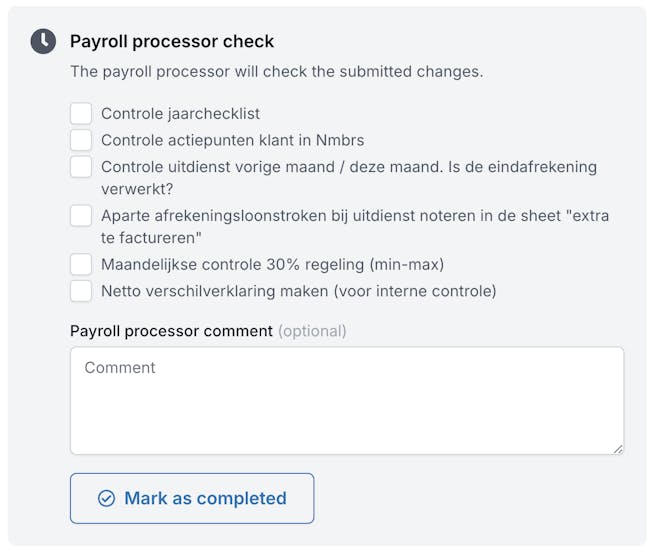This screenshot has width=660, height=556.
Task: Toggle the "Aparte afrekeningsloonstroken" checkbox
Action: pyautogui.click(x=81, y=216)
